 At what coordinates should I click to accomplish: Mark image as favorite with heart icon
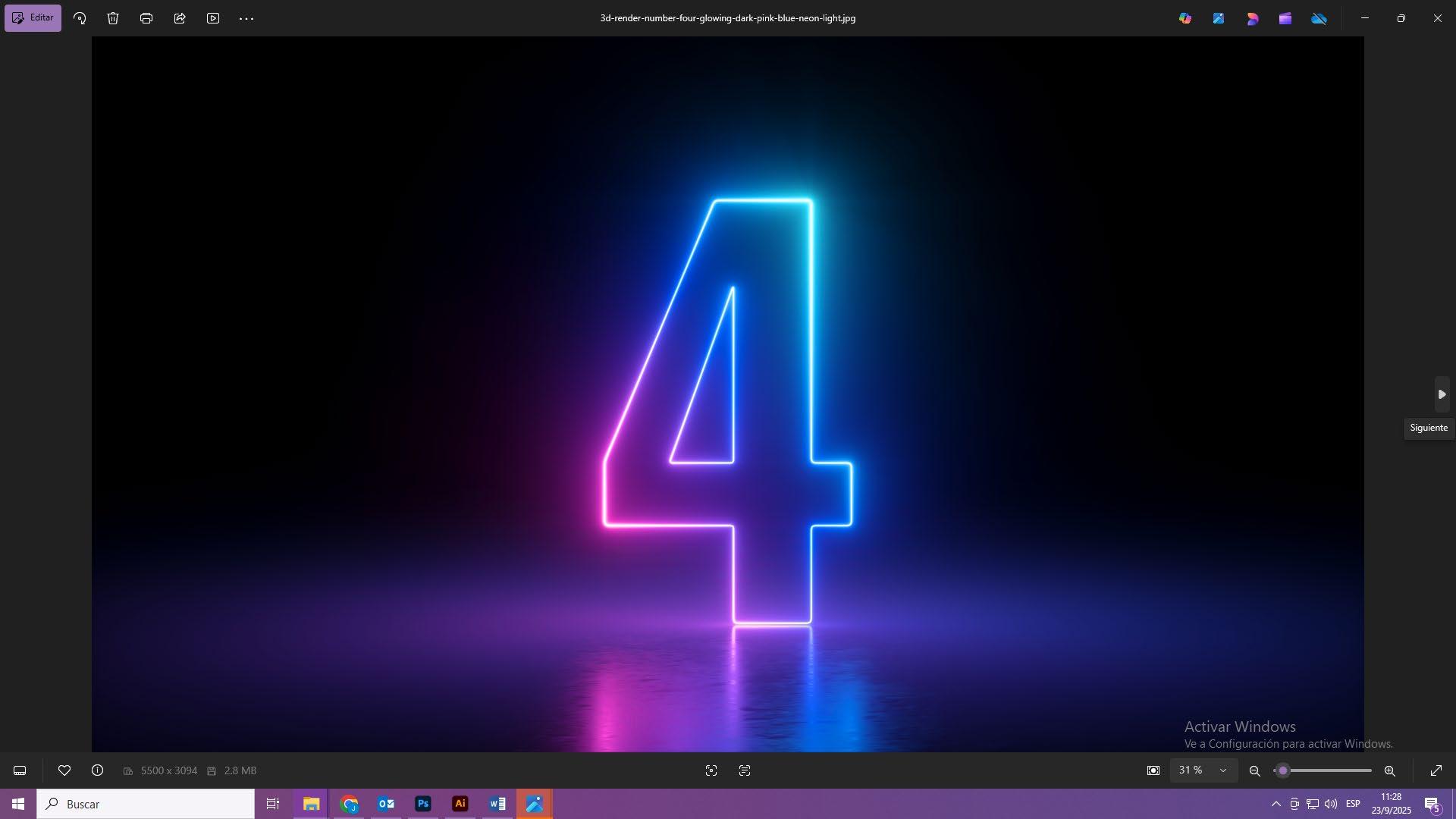point(64,770)
